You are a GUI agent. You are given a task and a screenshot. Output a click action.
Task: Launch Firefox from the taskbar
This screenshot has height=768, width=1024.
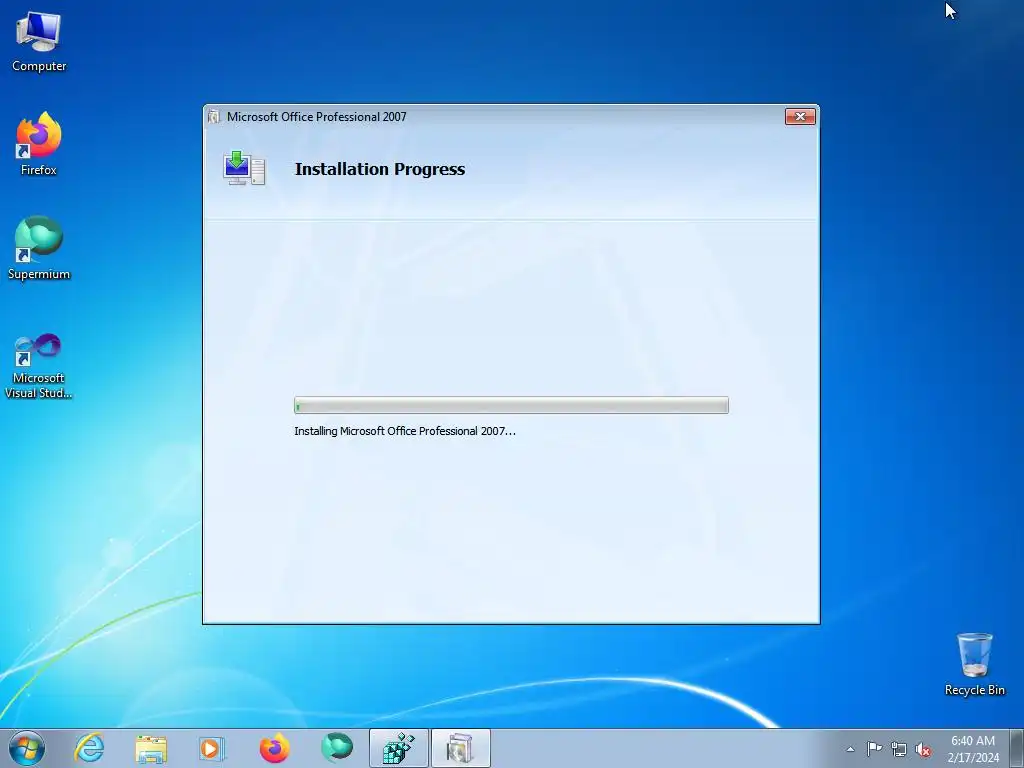pyautogui.click(x=274, y=748)
